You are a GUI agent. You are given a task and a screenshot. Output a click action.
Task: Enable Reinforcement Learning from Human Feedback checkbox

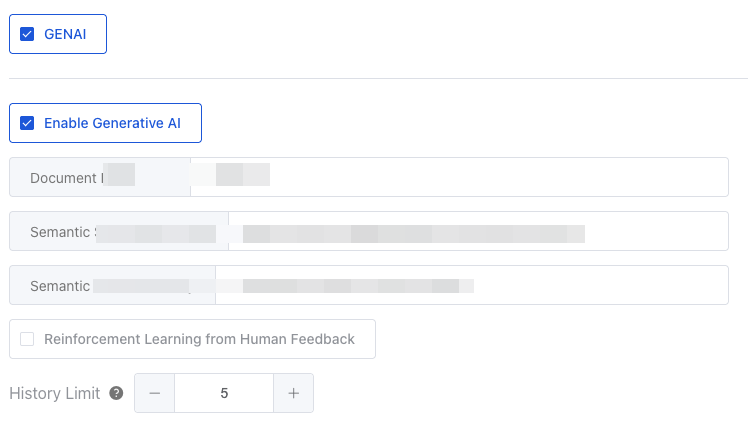click(27, 339)
